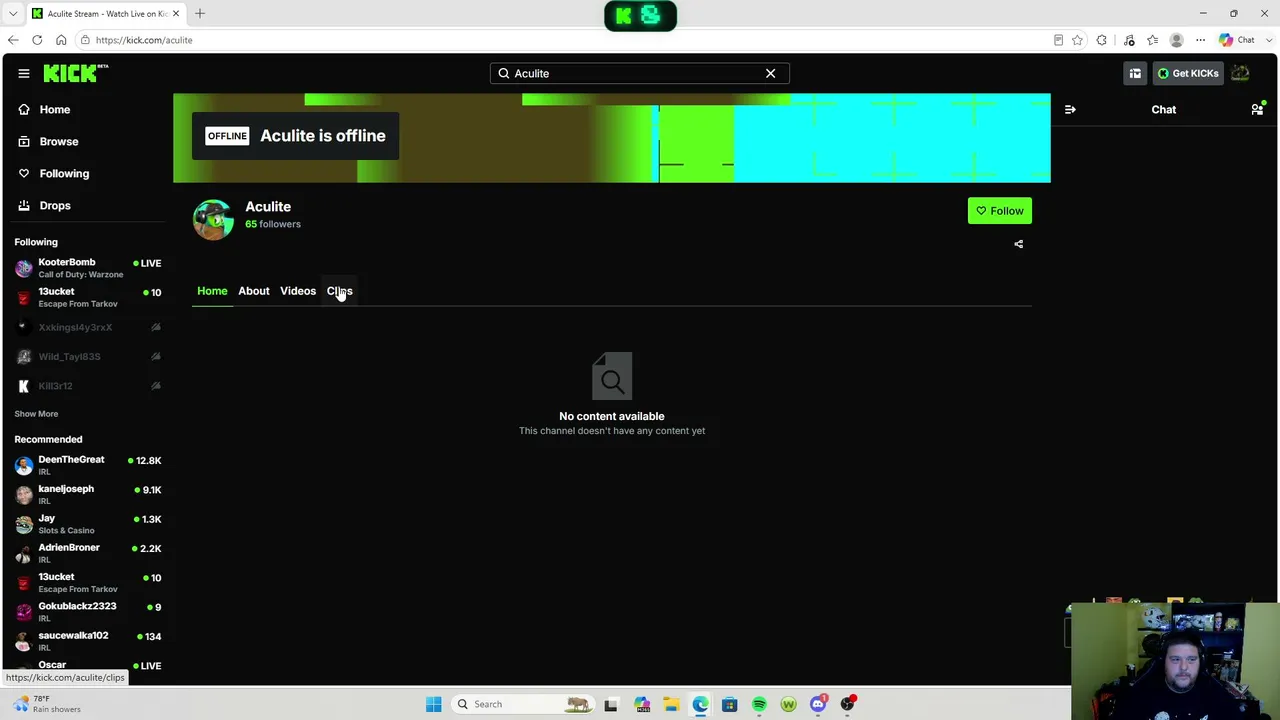Add this page to favorites star
This screenshot has height=720, width=1280.
pos(1077,40)
